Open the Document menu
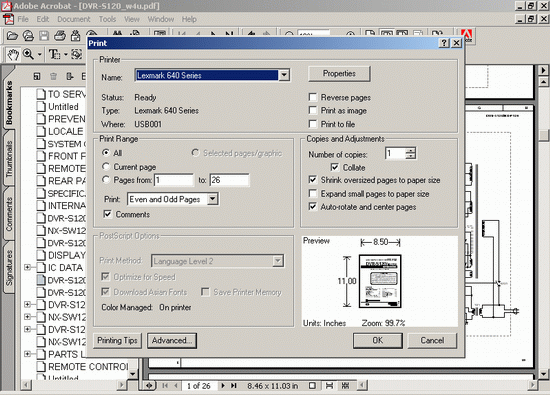The height and width of the screenshot is (395, 550). click(74, 19)
